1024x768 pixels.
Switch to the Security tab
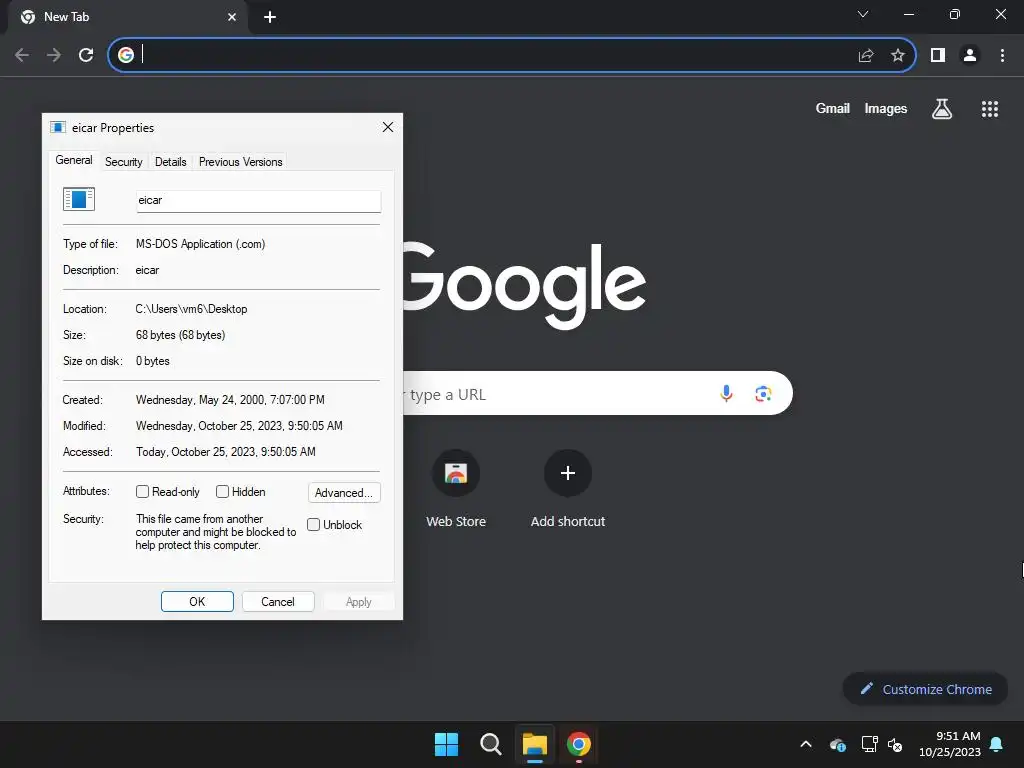pos(123,162)
